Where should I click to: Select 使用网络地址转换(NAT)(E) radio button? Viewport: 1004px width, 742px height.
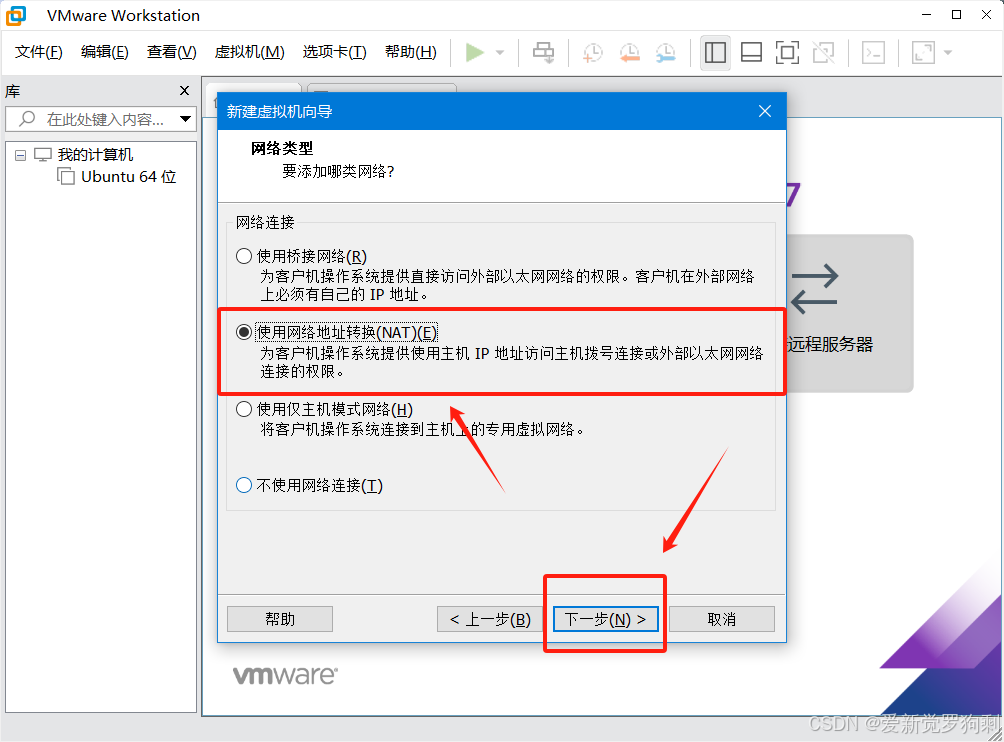[243, 332]
